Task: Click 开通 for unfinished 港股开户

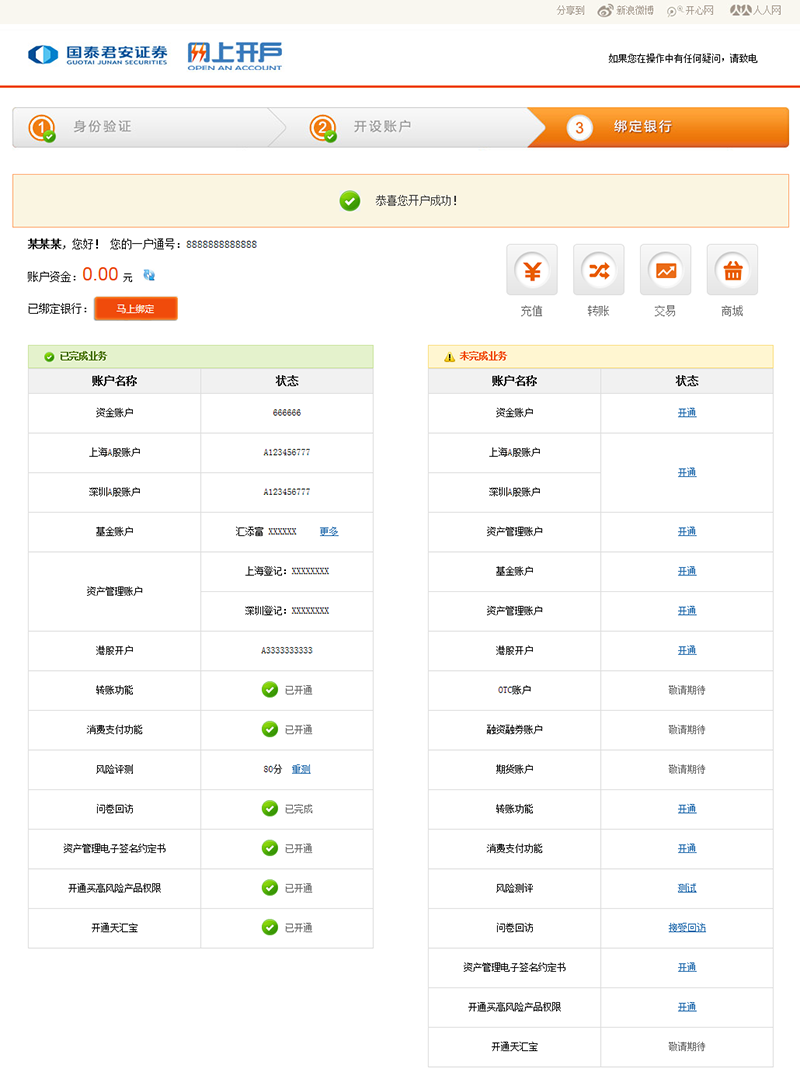Action: pos(687,650)
